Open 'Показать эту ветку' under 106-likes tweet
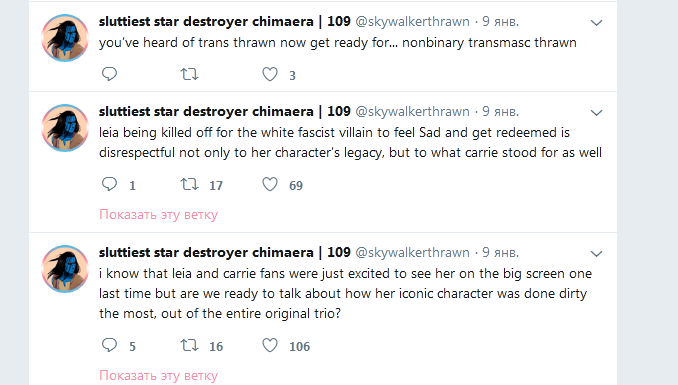Screen dimensions: 678x385 point(158,375)
